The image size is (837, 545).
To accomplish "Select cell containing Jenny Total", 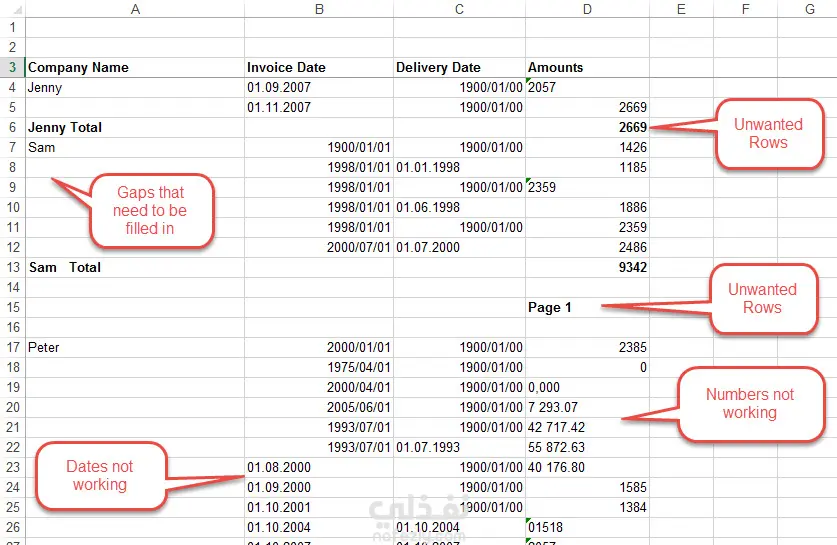I will pyautogui.click(x=135, y=128).
